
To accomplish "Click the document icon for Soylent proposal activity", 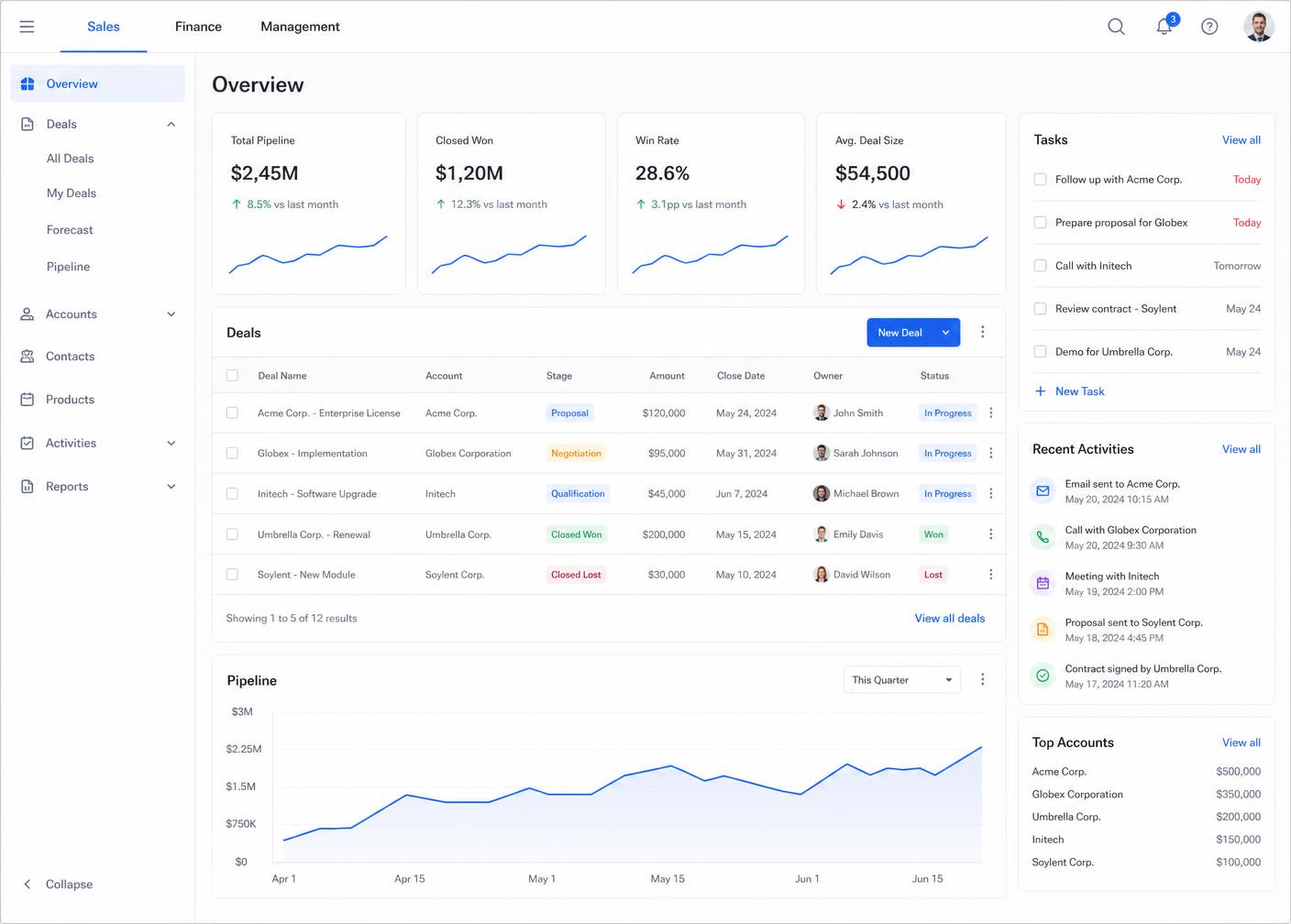I will pyautogui.click(x=1043, y=629).
